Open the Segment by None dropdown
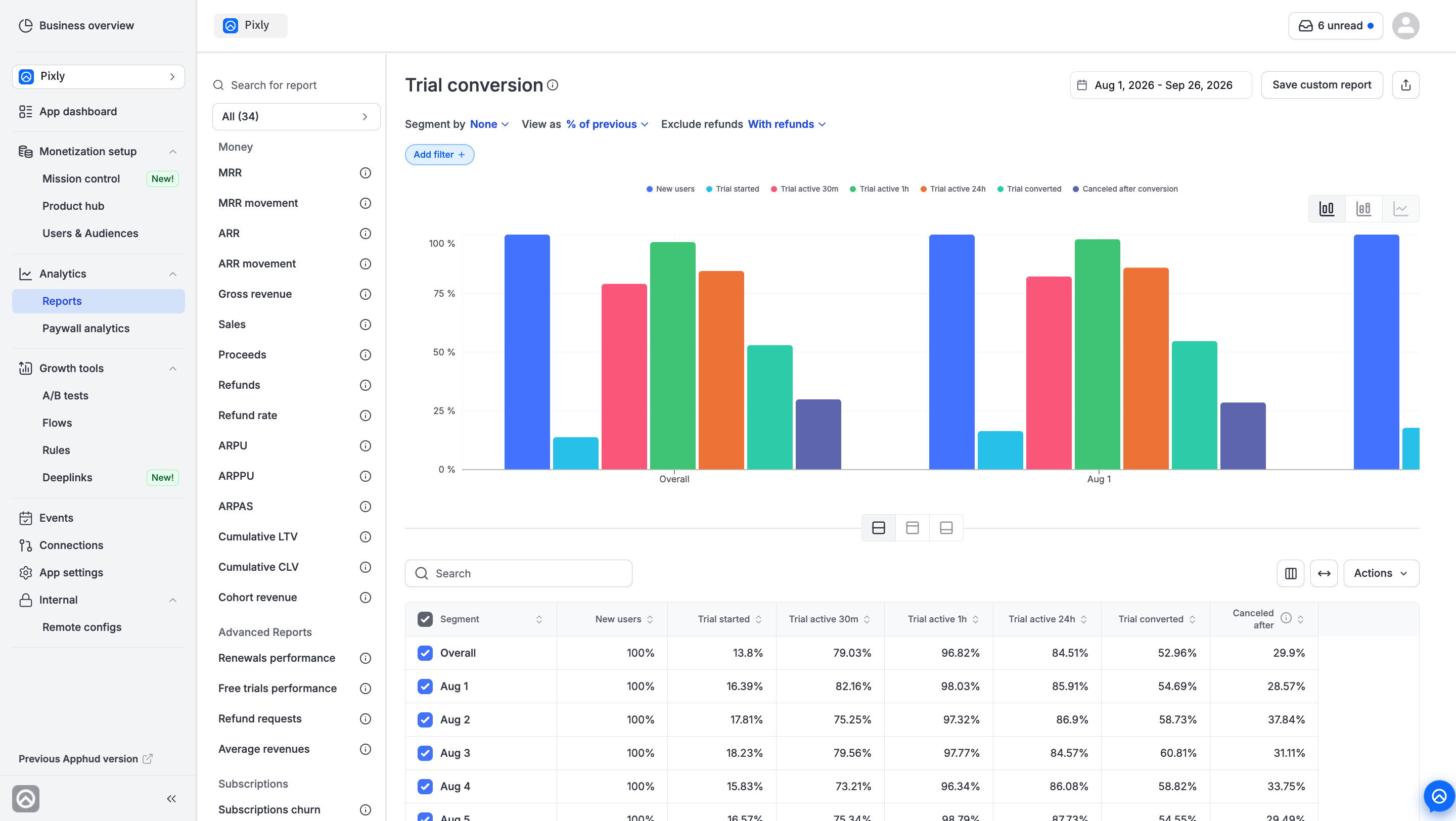 coord(489,124)
